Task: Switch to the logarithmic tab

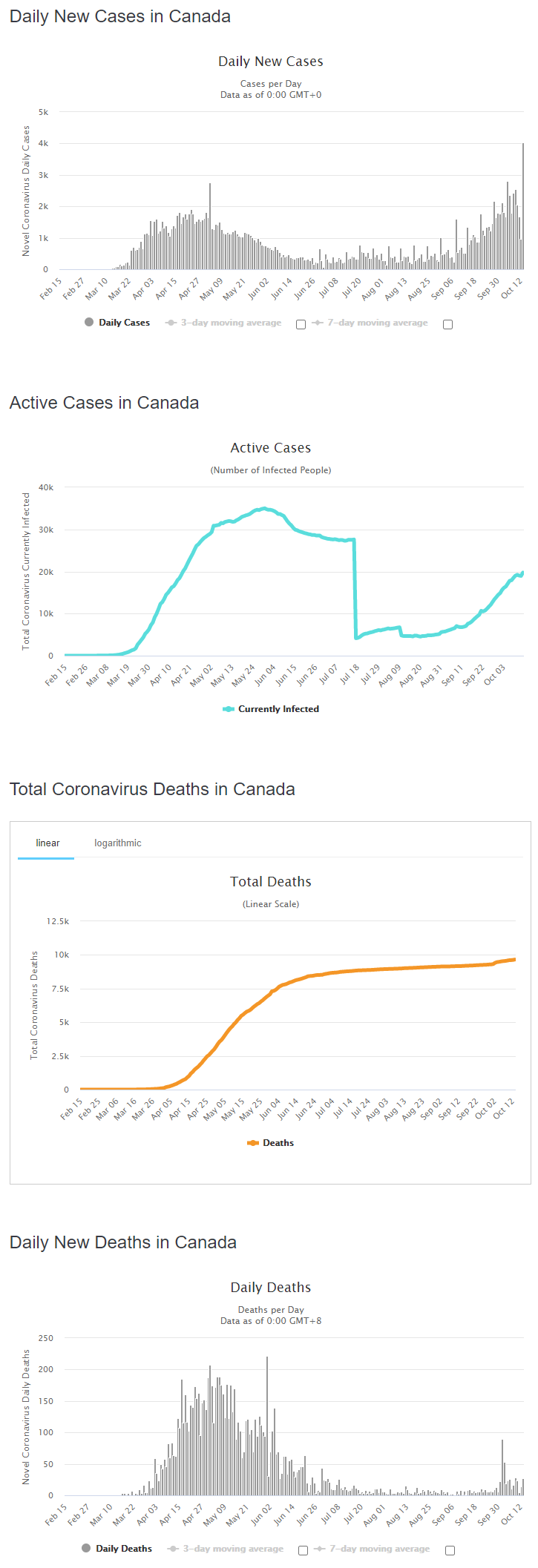Action: (x=117, y=843)
